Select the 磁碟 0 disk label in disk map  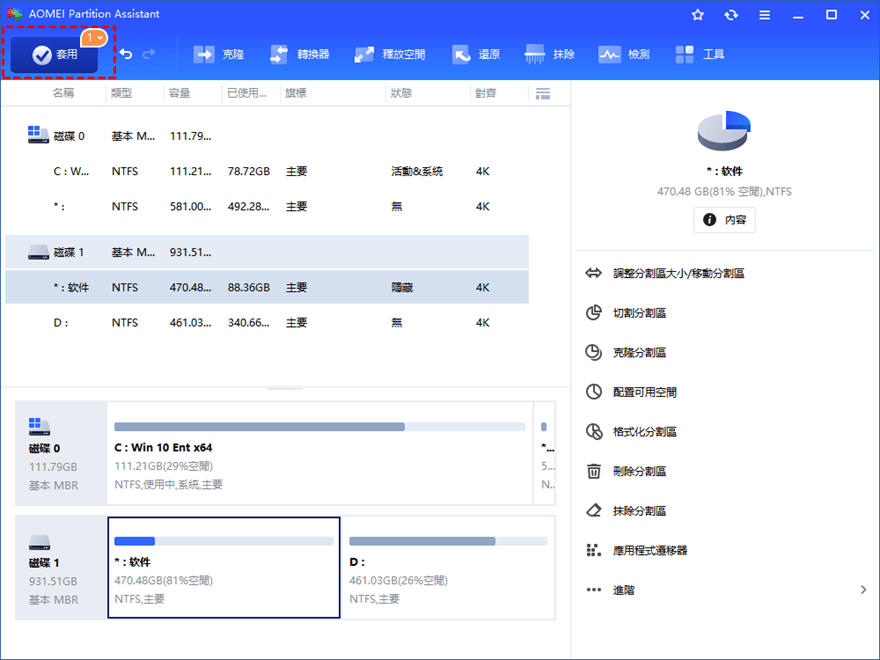tap(61, 453)
